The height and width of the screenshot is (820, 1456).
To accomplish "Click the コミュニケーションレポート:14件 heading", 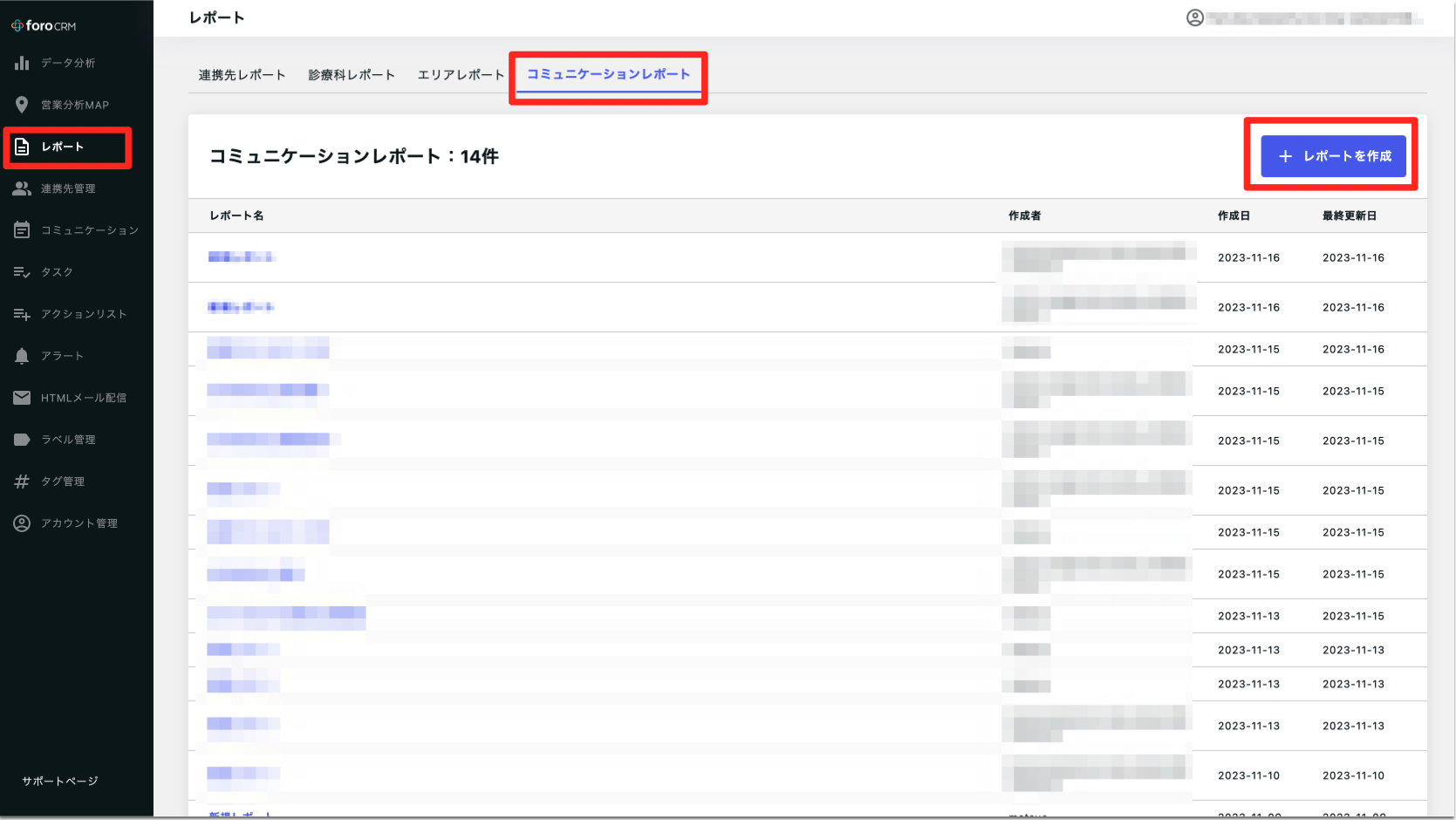I will [x=354, y=156].
